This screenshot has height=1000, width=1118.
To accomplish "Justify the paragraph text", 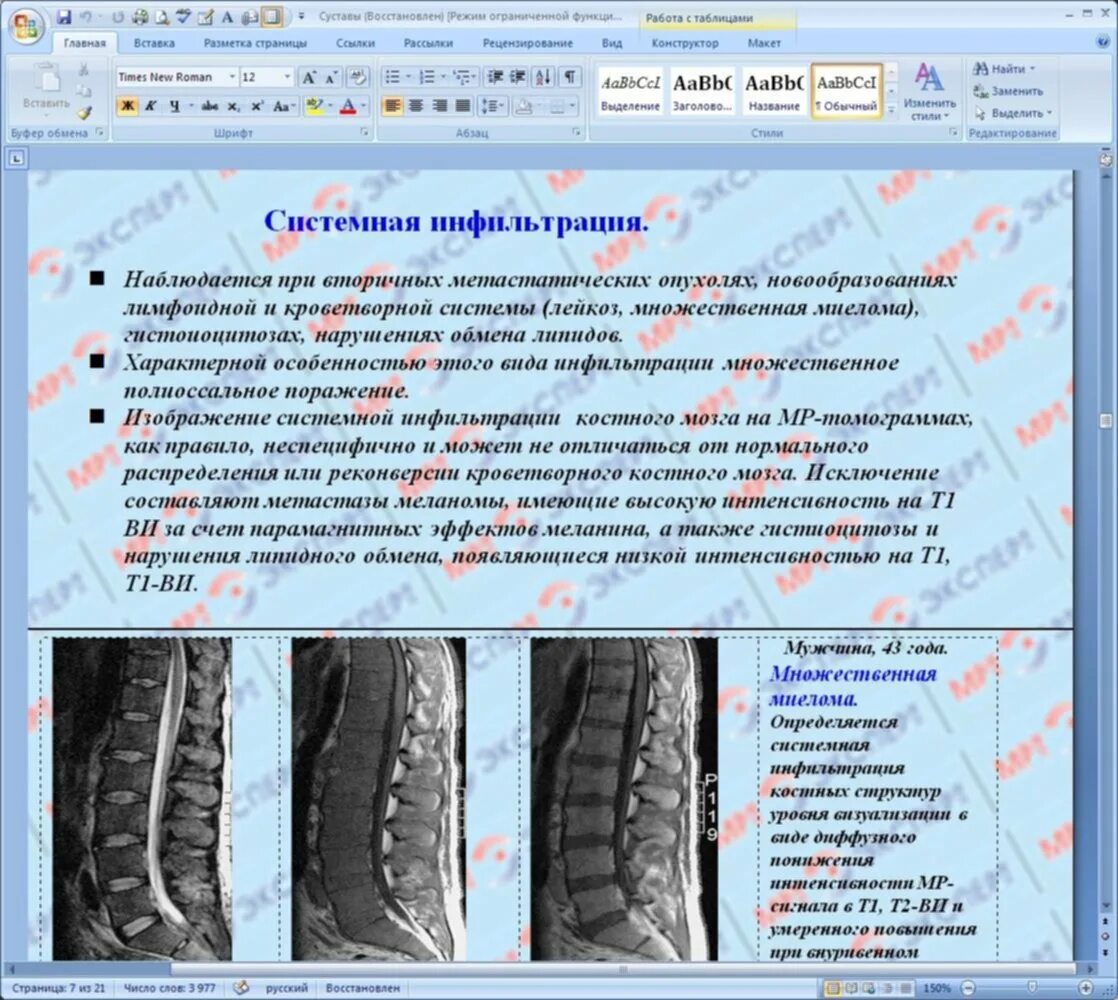I will tap(463, 106).
